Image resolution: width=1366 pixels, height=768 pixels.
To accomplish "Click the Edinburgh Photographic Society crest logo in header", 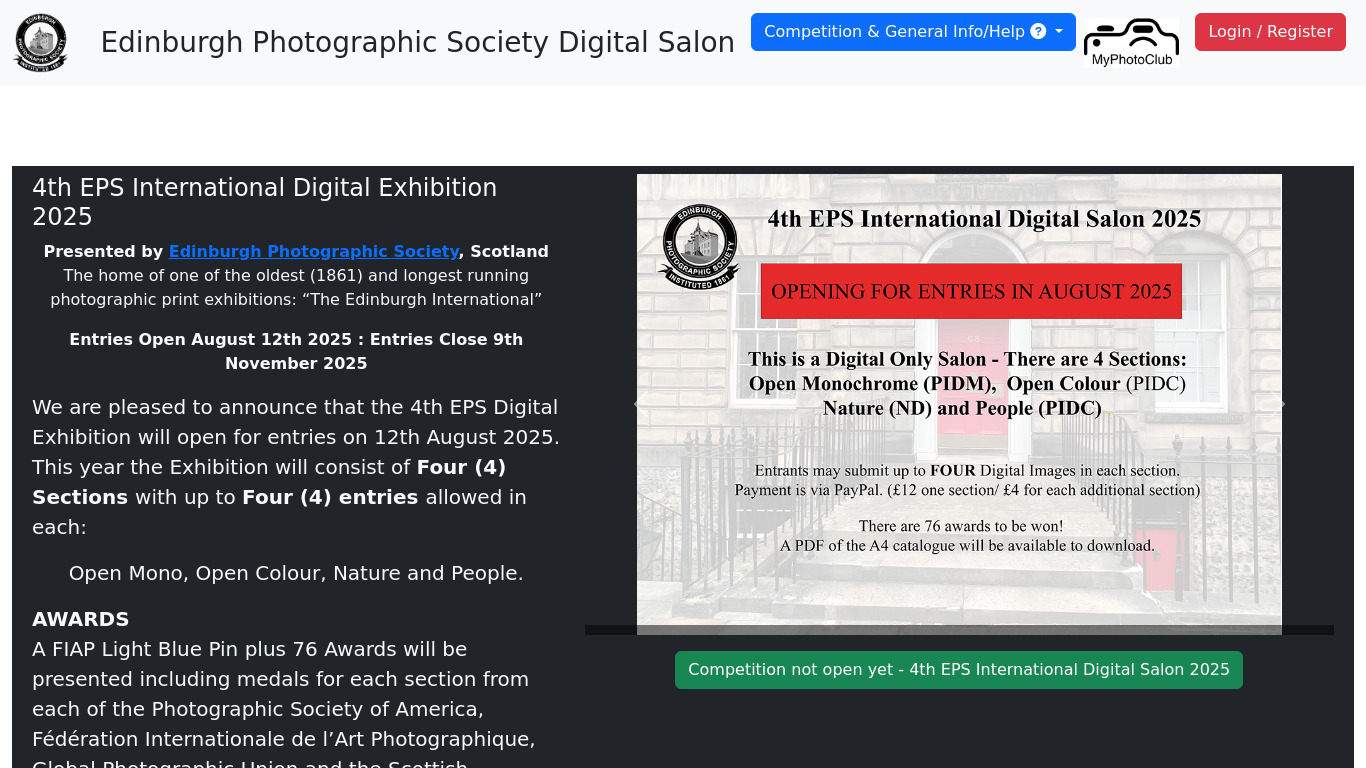I will point(41,42).
